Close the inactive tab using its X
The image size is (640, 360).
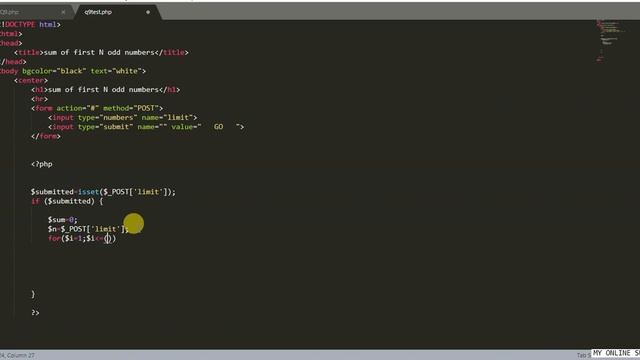(x=63, y=12)
